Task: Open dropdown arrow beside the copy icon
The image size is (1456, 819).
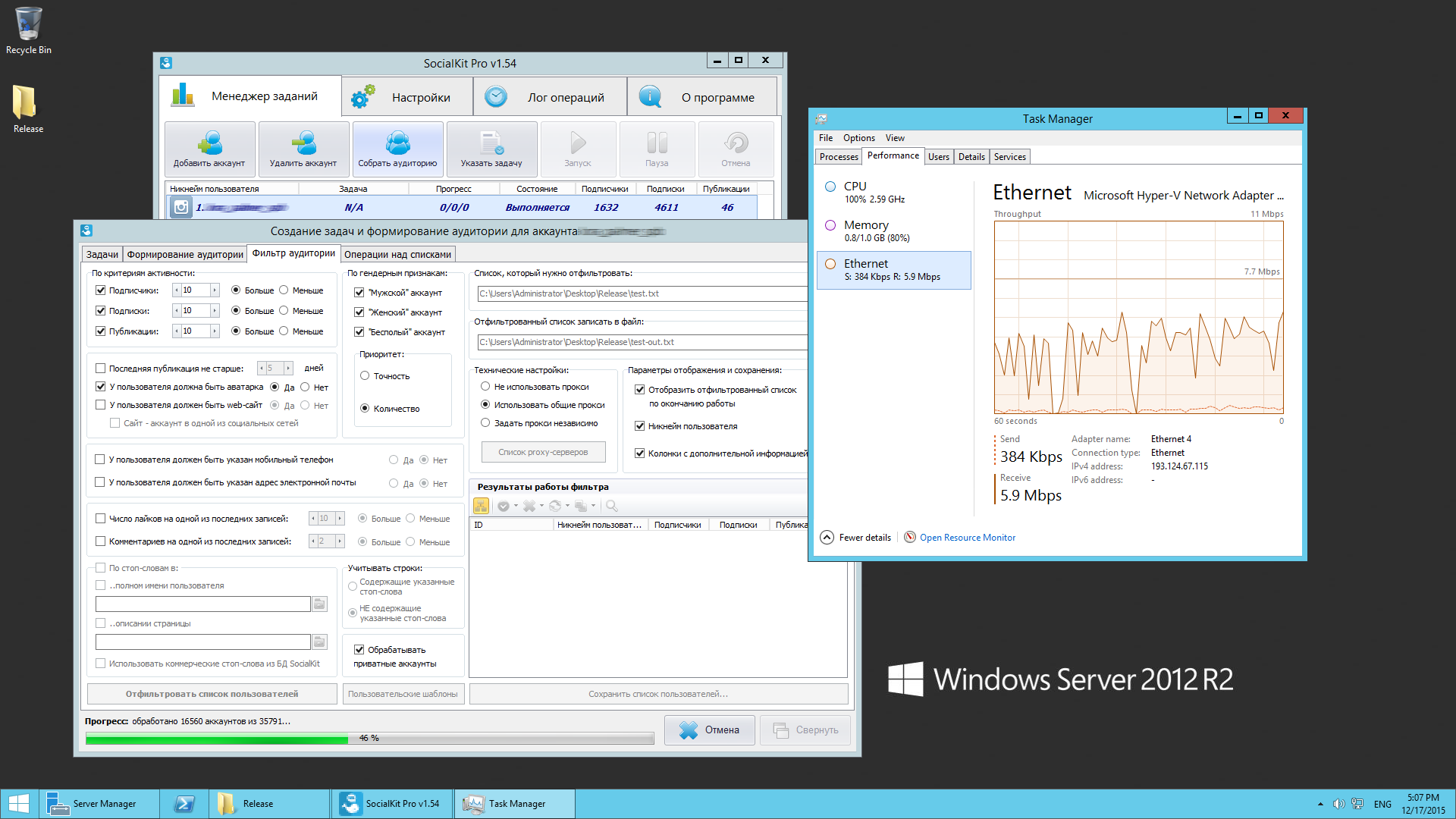Action: tap(593, 506)
